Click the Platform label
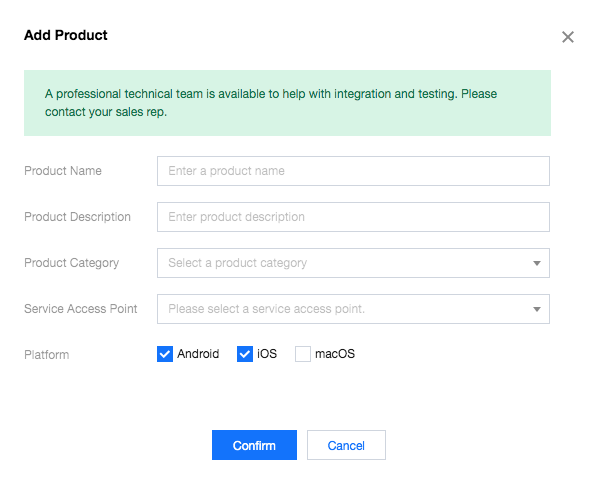Image resolution: width=599 pixels, height=485 pixels. (47, 354)
